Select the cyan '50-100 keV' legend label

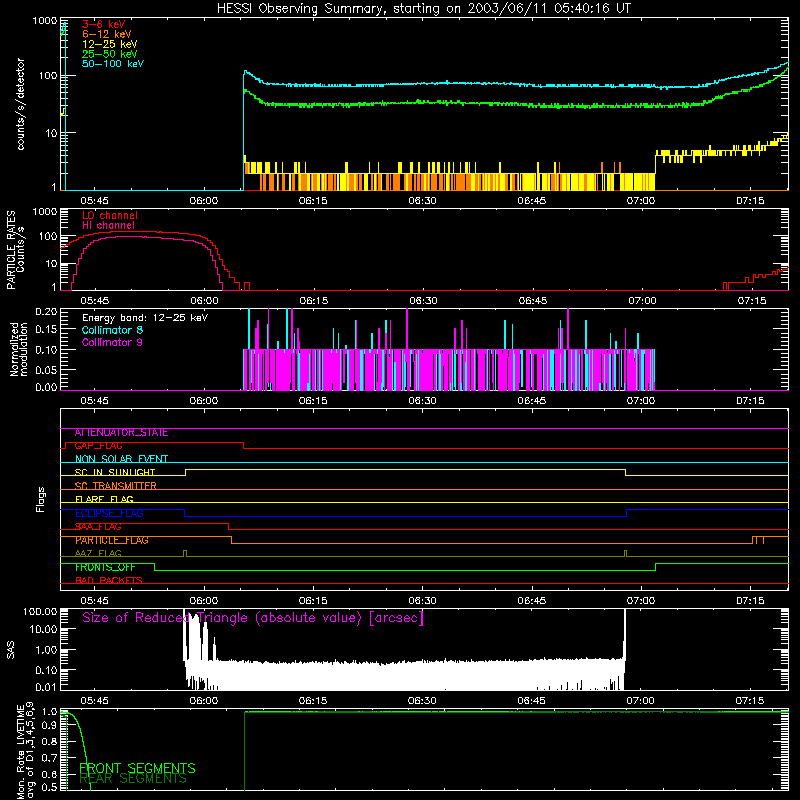(113, 64)
